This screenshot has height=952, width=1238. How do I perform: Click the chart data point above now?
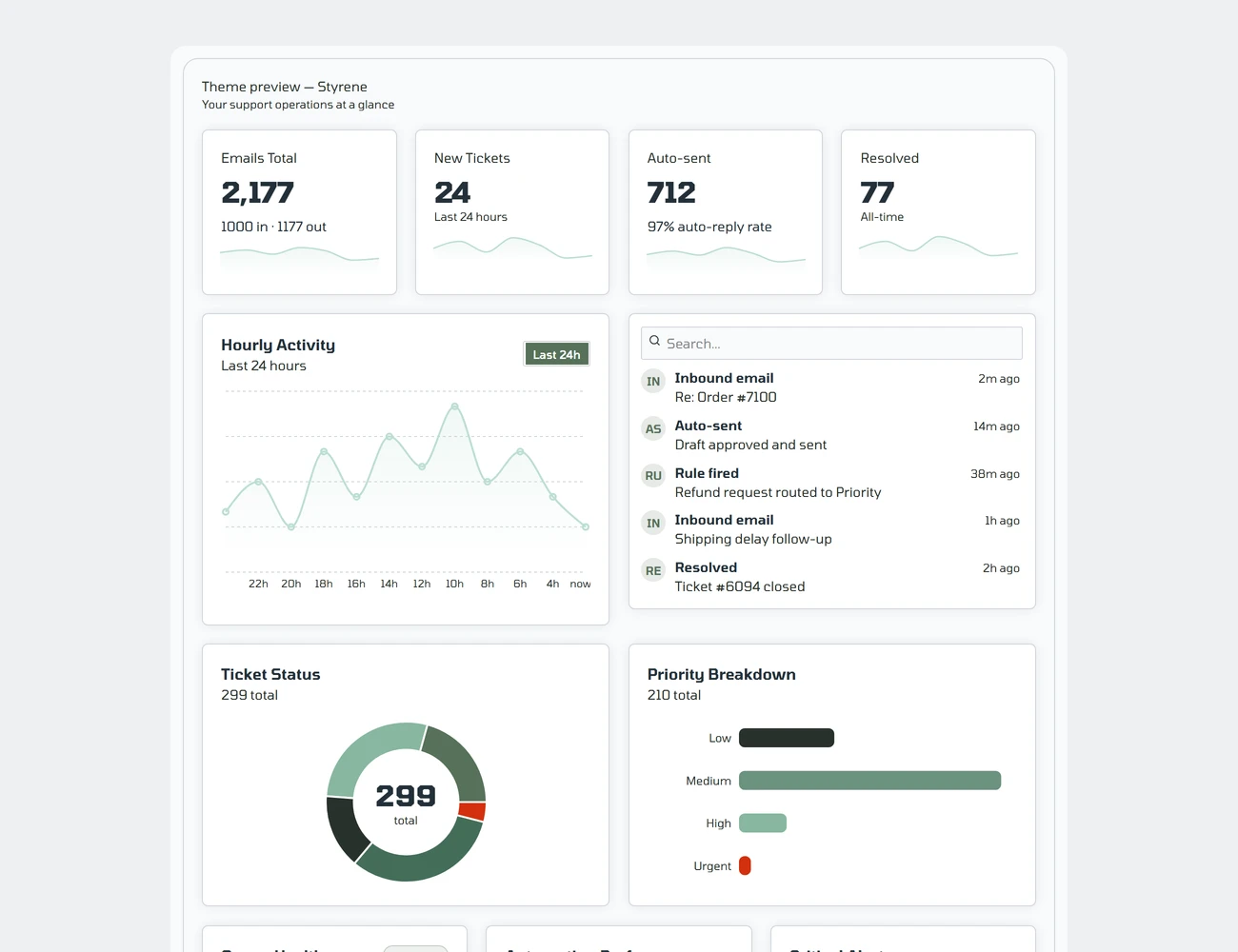tap(586, 526)
